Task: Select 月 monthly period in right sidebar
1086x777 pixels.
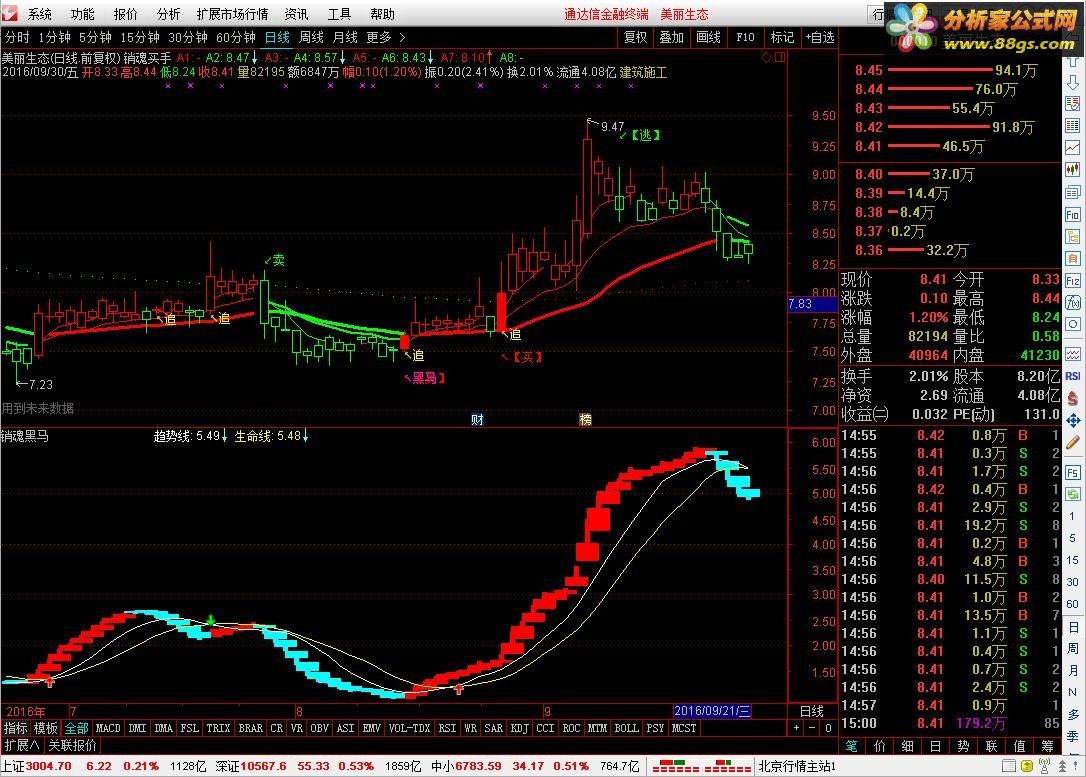Action: pyautogui.click(x=1072, y=670)
